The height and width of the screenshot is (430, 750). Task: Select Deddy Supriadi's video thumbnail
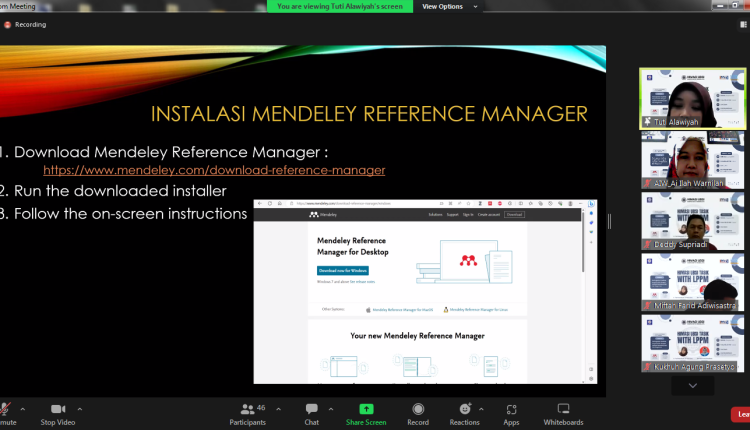(692, 221)
